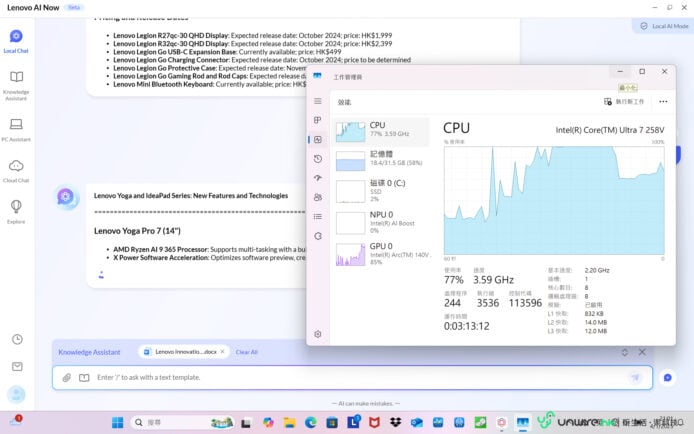Open Processes page in Task Manager
Viewport: 694px width, 434px height.
pyautogui.click(x=318, y=120)
